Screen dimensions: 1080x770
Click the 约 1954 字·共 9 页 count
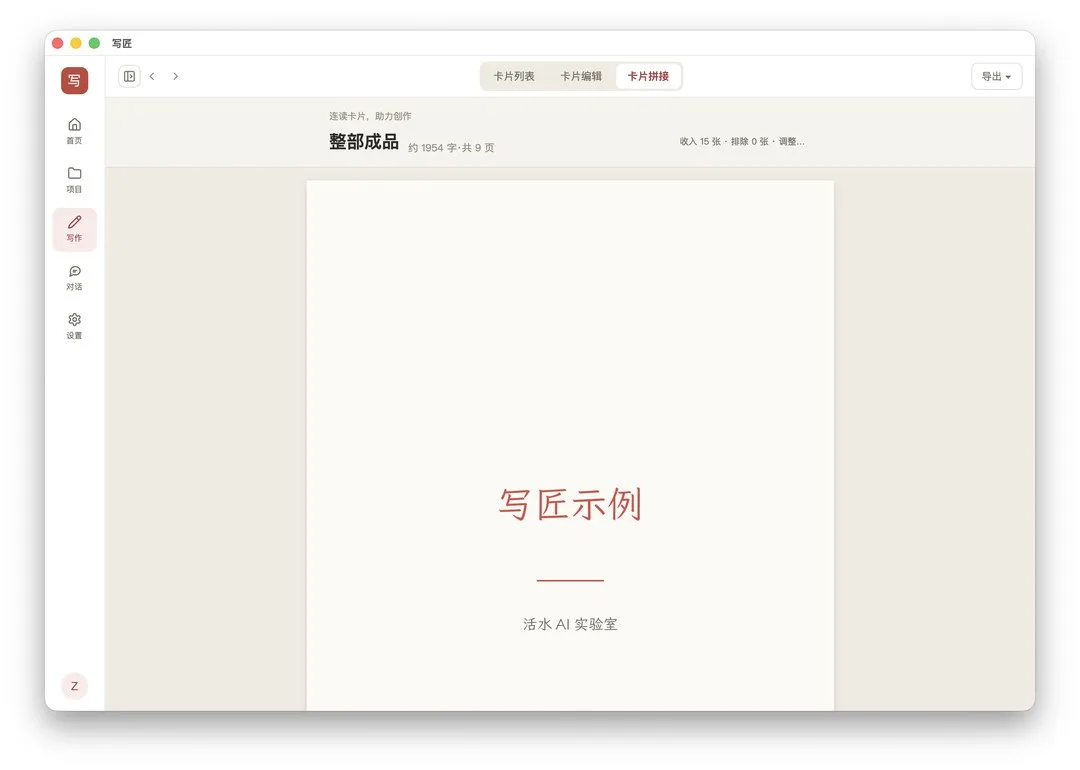[x=451, y=147]
